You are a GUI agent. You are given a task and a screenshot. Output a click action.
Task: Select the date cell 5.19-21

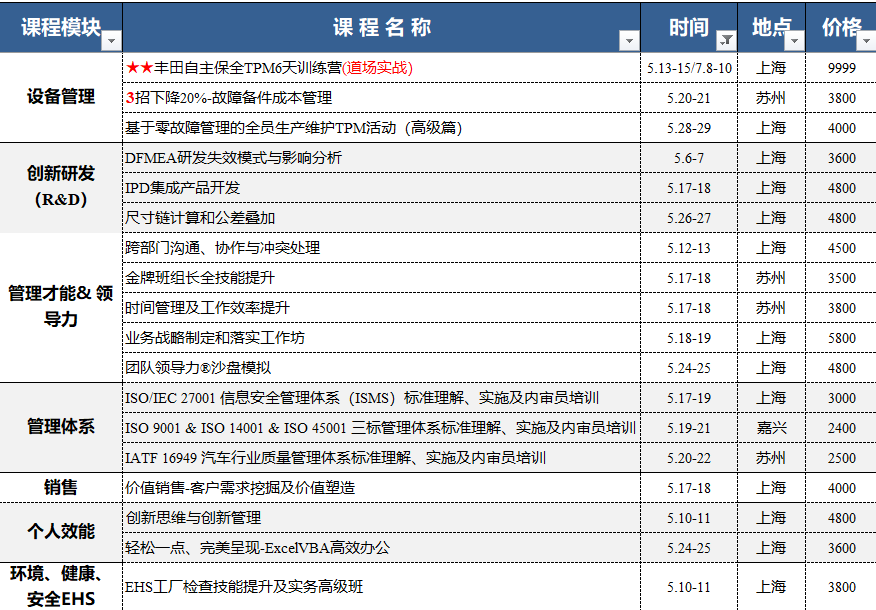[689, 428]
